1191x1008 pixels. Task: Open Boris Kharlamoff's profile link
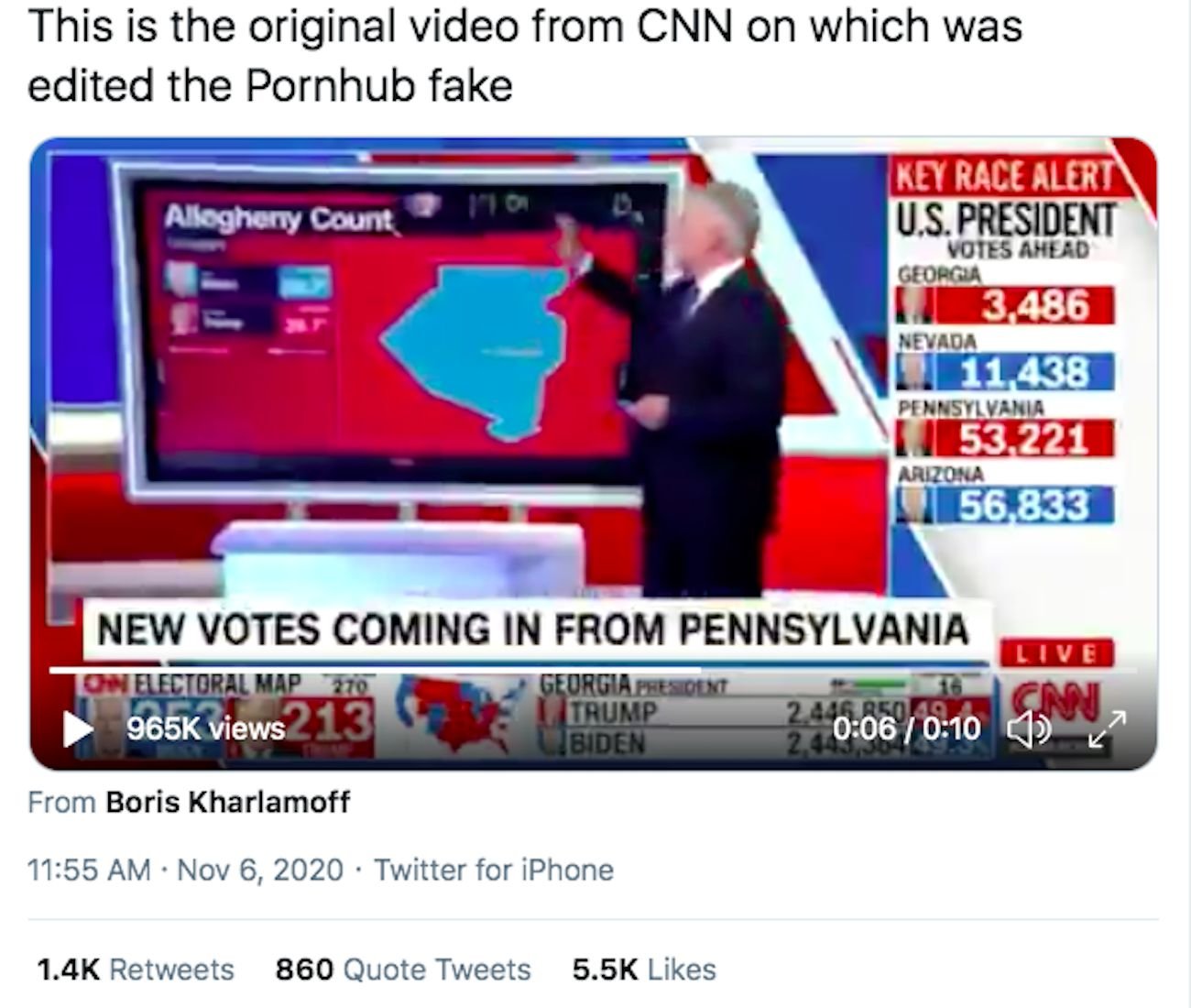pos(228,803)
